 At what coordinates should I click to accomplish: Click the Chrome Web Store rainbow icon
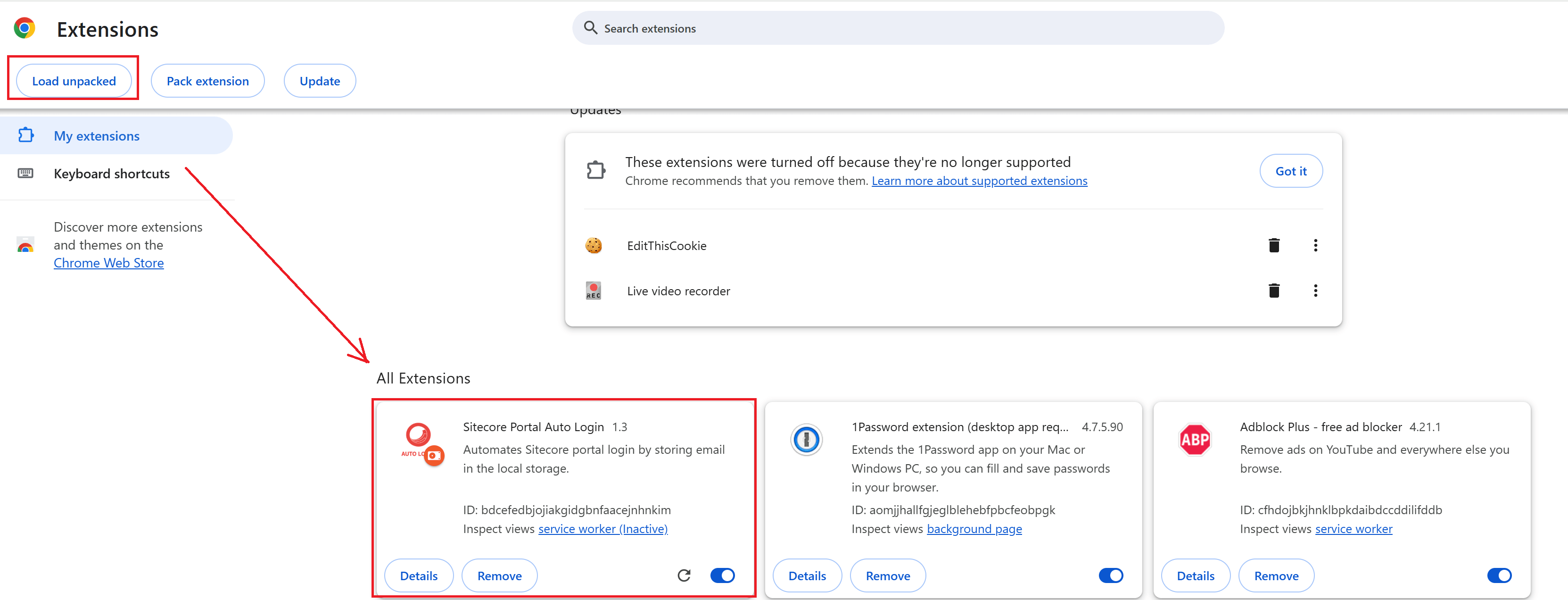click(x=25, y=245)
